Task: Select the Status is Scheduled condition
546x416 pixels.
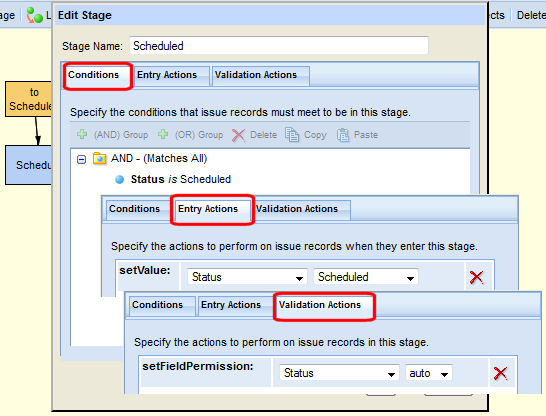Action: pos(181,179)
